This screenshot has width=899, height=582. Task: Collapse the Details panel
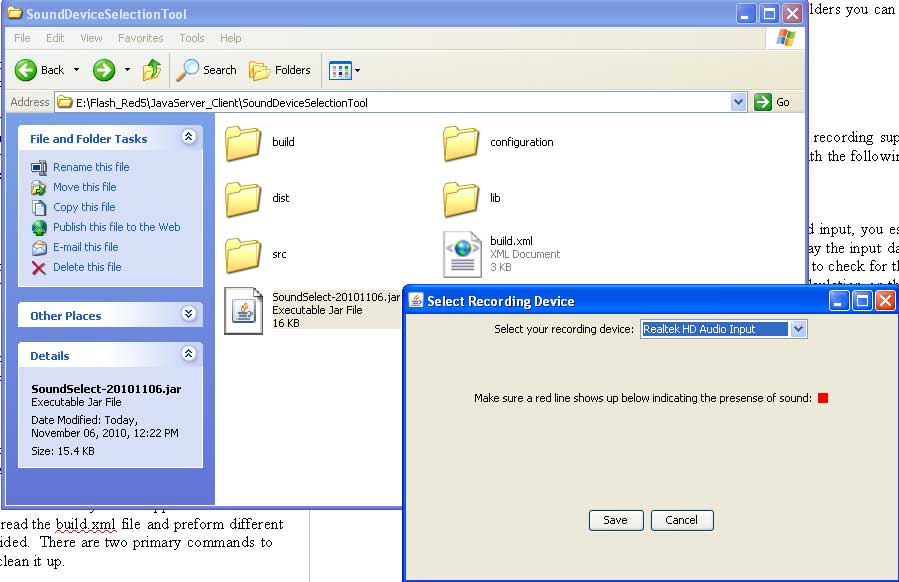(x=189, y=355)
